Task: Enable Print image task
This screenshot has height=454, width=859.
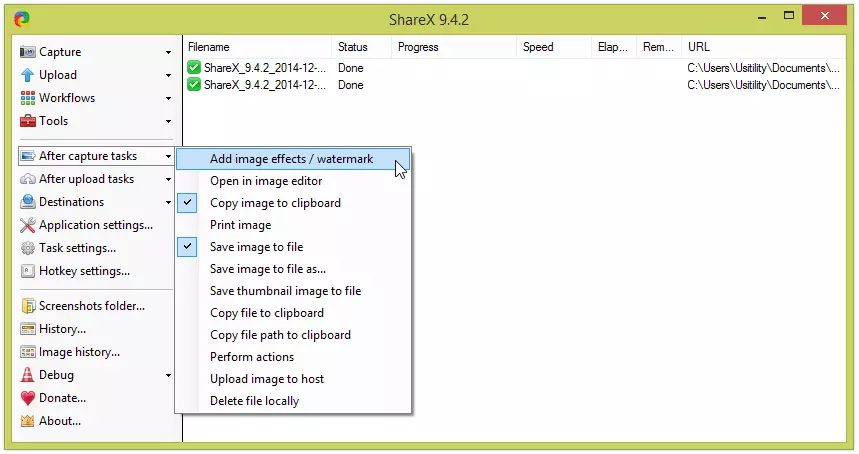Action: (293, 225)
